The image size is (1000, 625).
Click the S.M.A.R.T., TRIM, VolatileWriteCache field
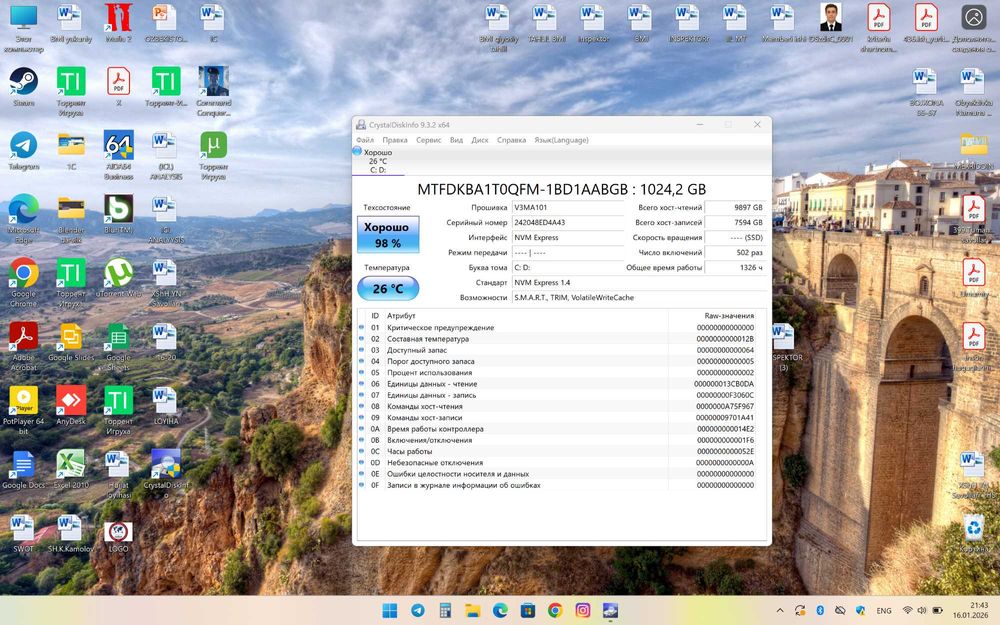639,297
